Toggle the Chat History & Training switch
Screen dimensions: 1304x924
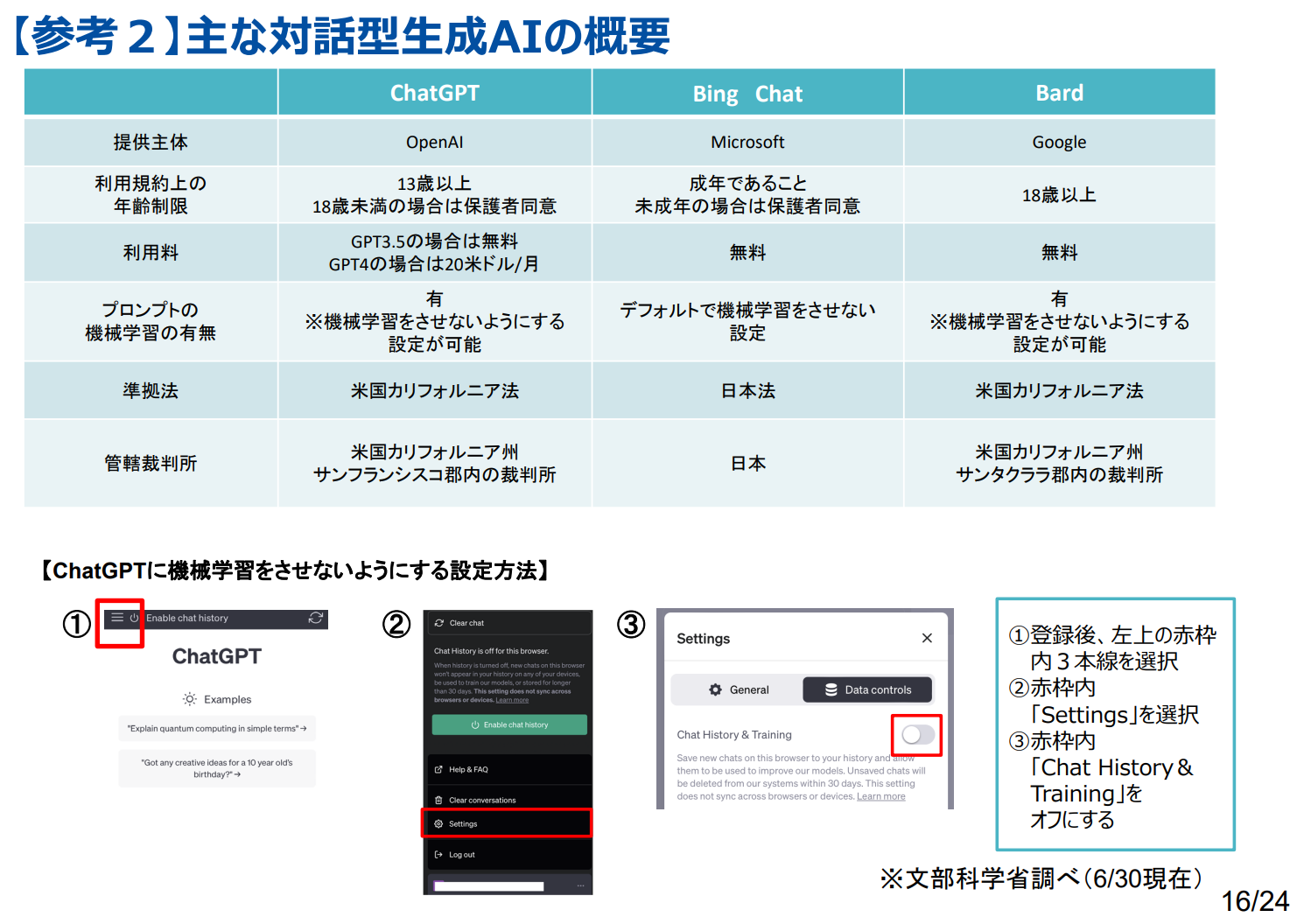click(x=917, y=735)
